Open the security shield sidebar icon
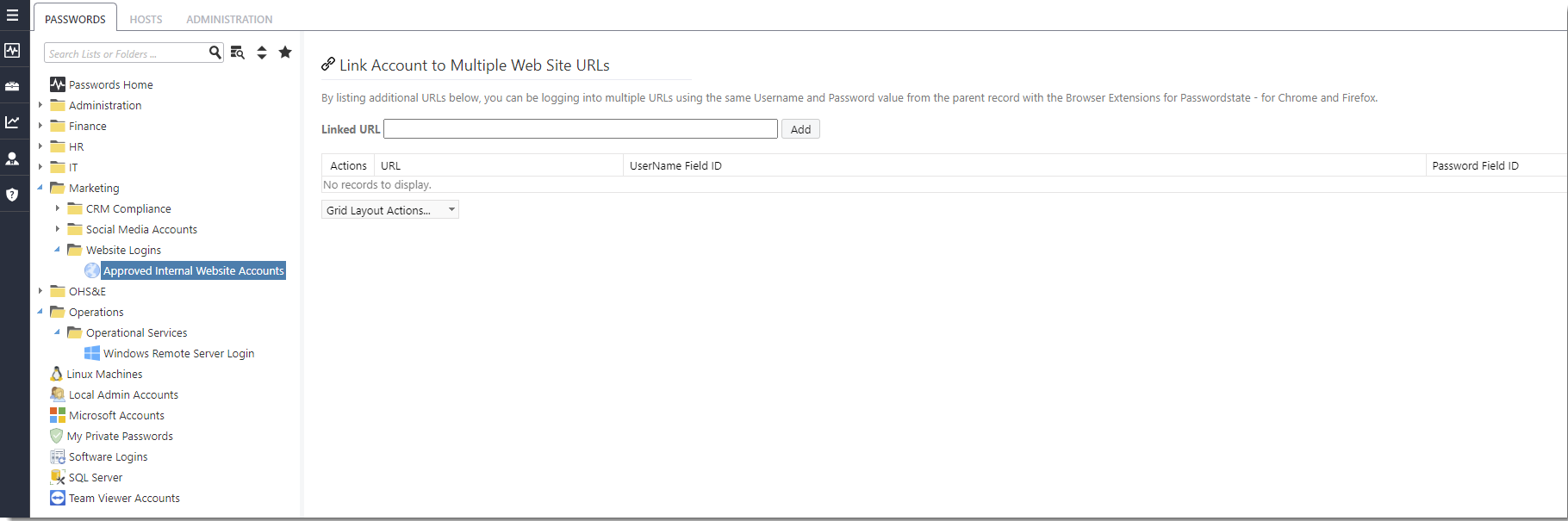 point(12,195)
